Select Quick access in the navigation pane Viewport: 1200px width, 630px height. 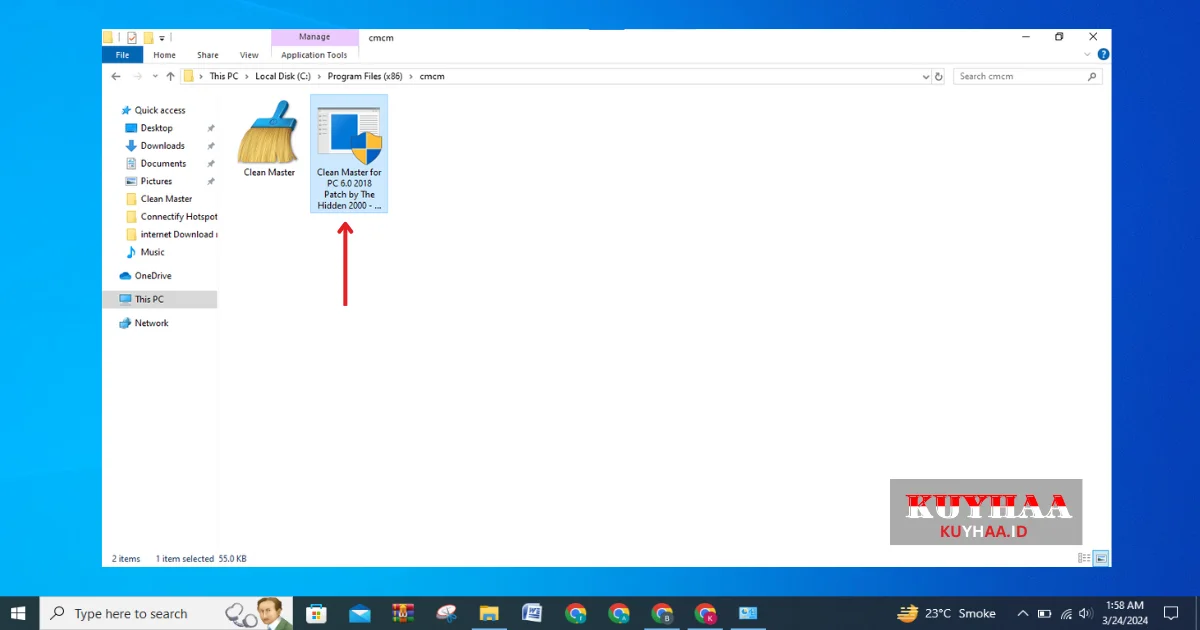[160, 110]
